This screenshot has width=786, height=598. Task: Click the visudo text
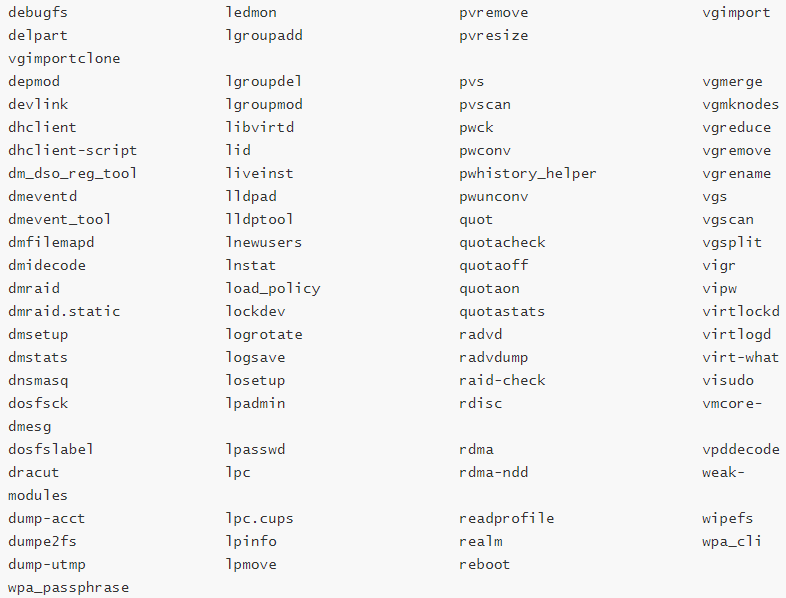[x=728, y=380]
